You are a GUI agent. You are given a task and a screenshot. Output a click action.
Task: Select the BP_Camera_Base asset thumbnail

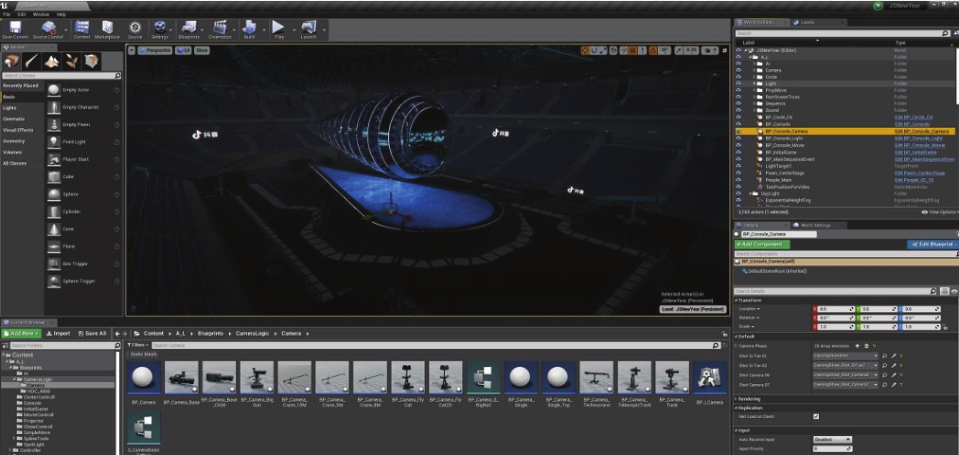pyautogui.click(x=181, y=379)
